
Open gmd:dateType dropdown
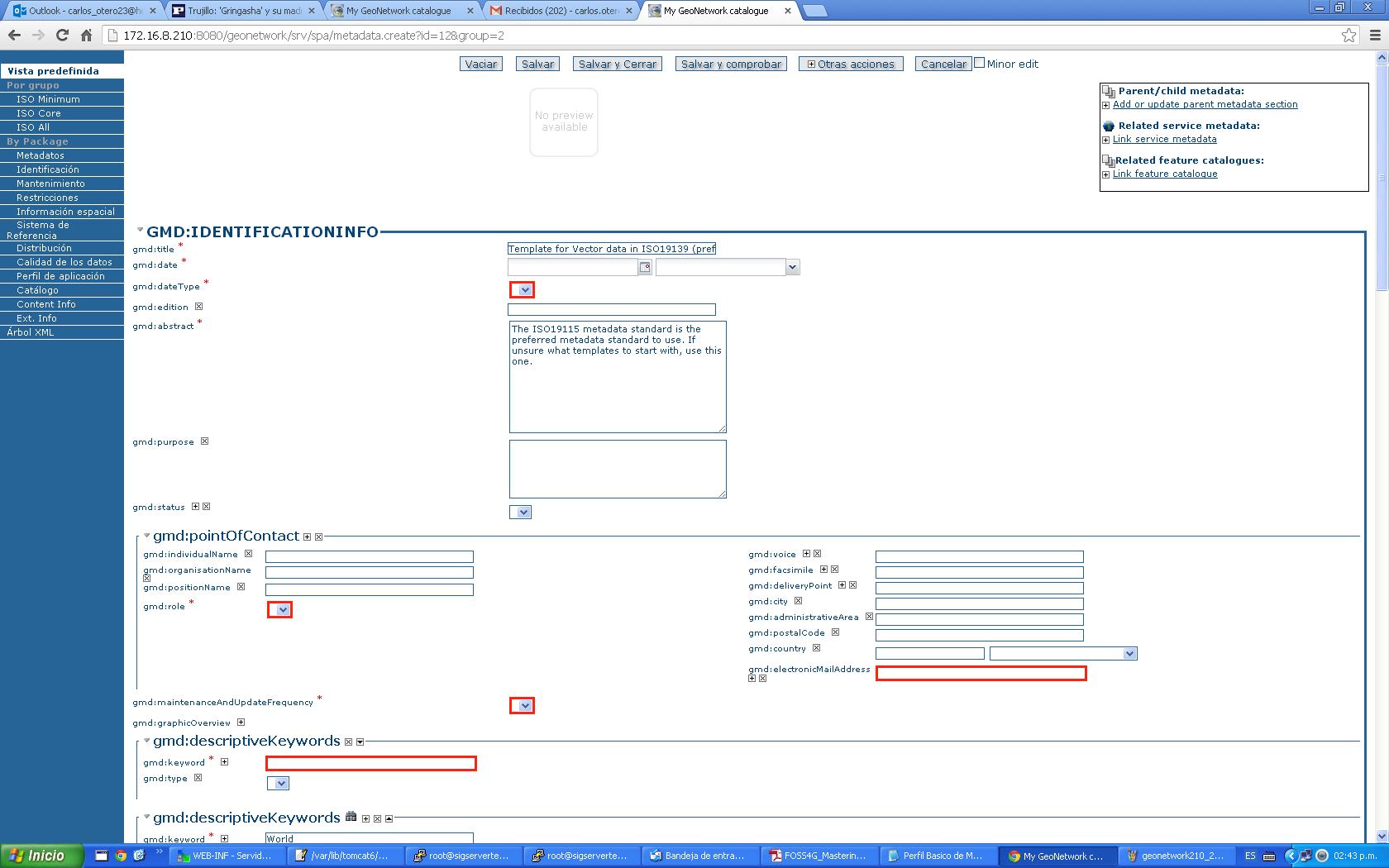tap(522, 290)
